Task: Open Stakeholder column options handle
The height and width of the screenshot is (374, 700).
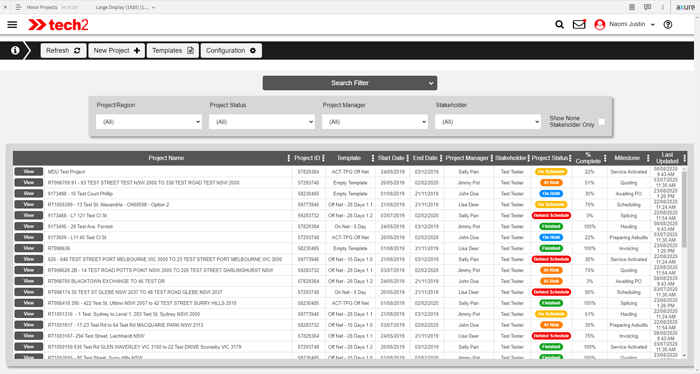Action: point(529,158)
